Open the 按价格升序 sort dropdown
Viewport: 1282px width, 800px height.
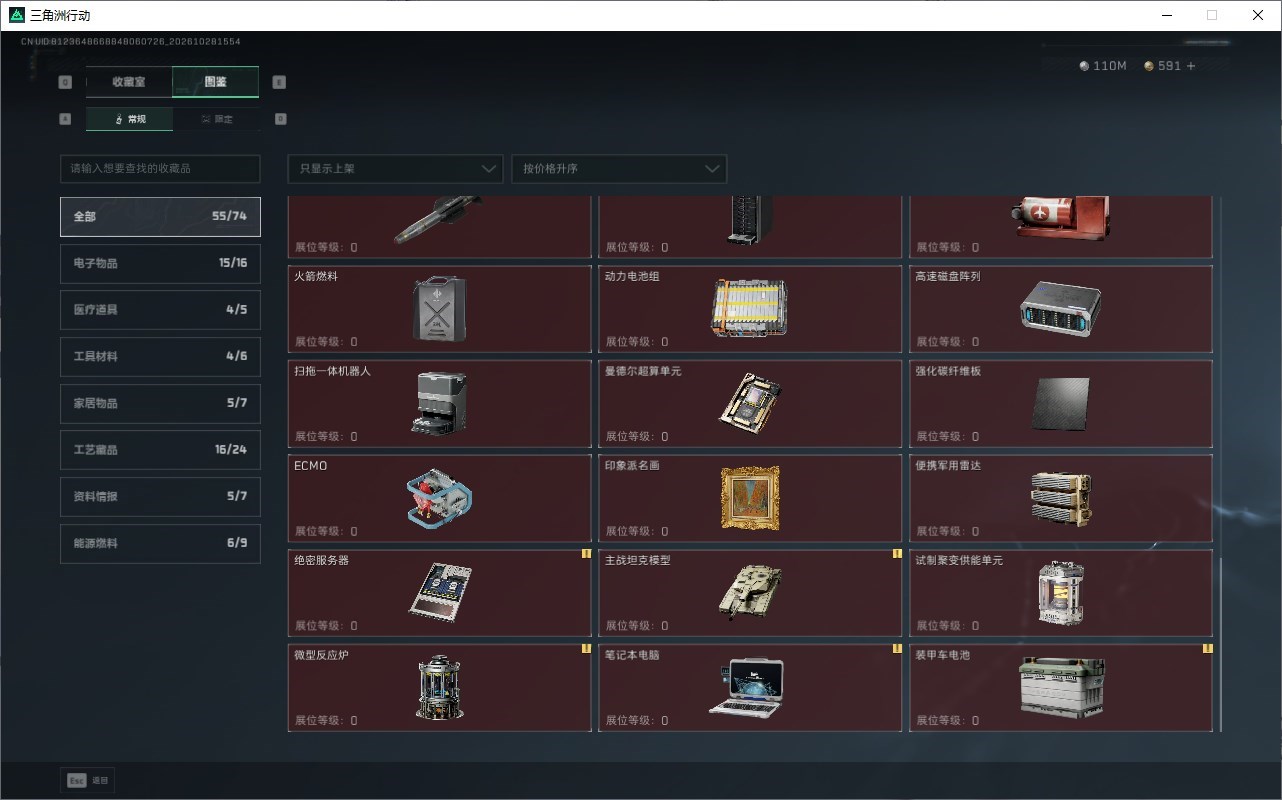[x=619, y=169]
